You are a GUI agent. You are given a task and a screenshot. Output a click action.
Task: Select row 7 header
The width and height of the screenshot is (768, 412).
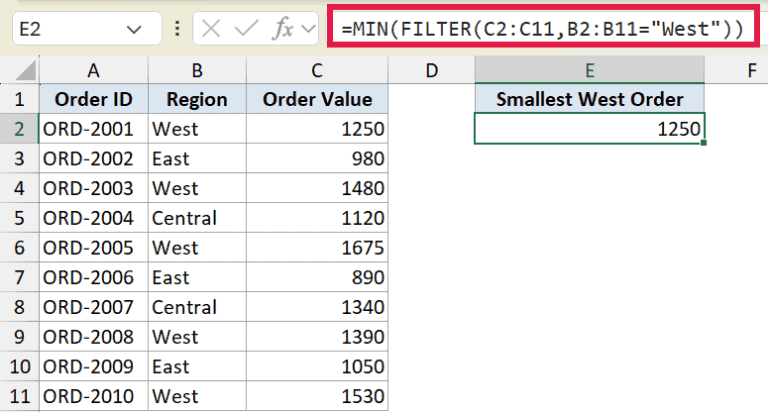(20, 277)
